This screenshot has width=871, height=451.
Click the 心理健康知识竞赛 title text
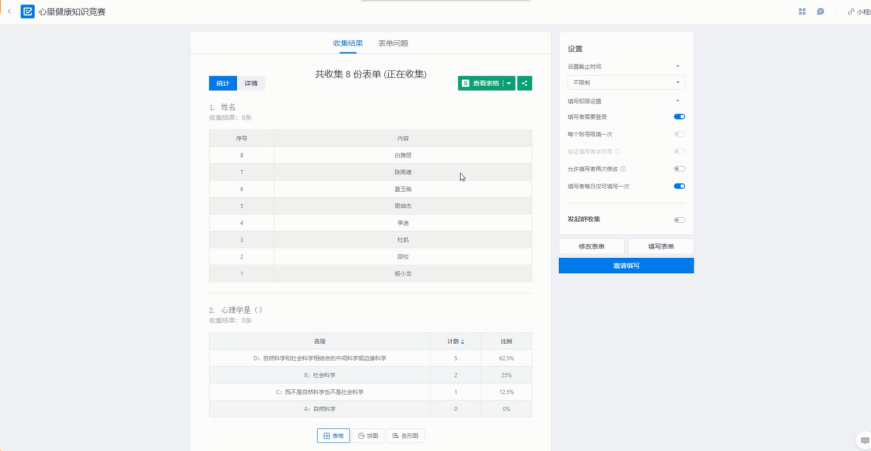[x=72, y=12]
